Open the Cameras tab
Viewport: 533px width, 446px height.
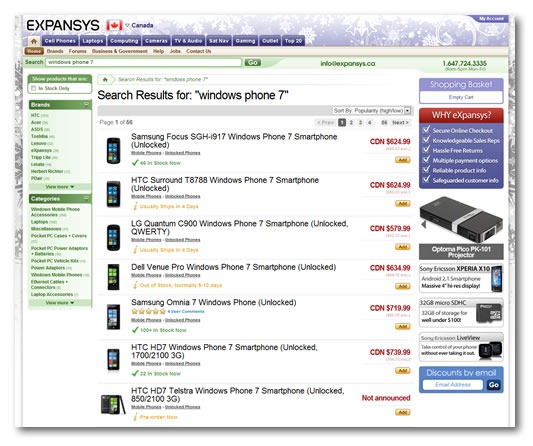pos(156,41)
